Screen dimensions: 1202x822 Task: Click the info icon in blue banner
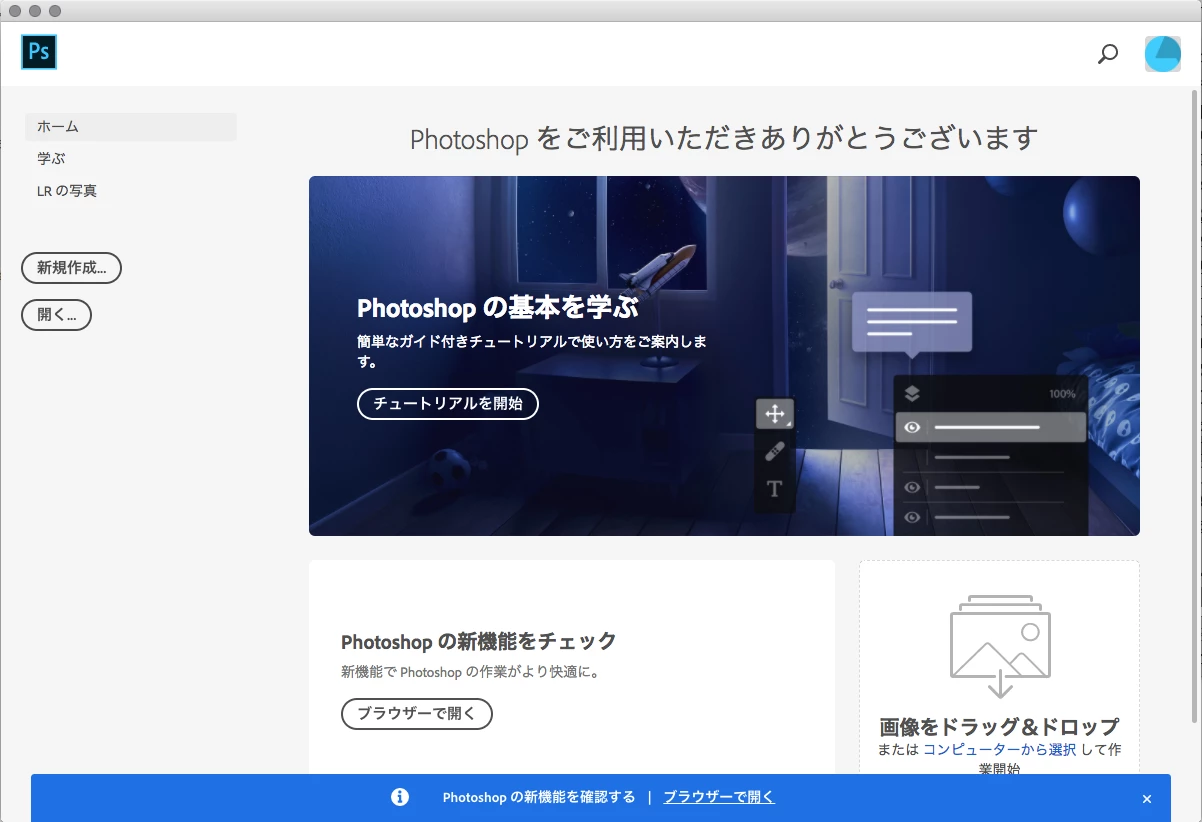pyautogui.click(x=400, y=797)
